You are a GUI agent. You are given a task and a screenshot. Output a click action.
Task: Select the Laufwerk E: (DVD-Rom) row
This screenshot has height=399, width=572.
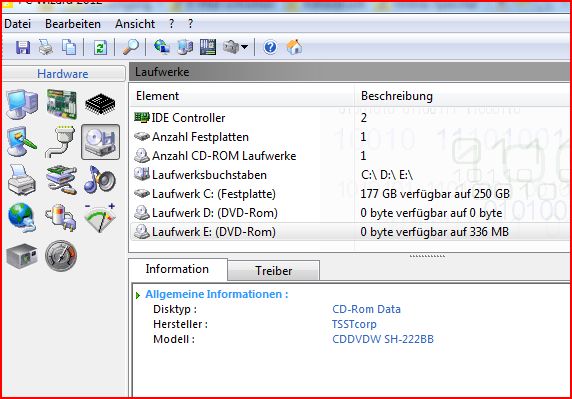click(x=350, y=232)
